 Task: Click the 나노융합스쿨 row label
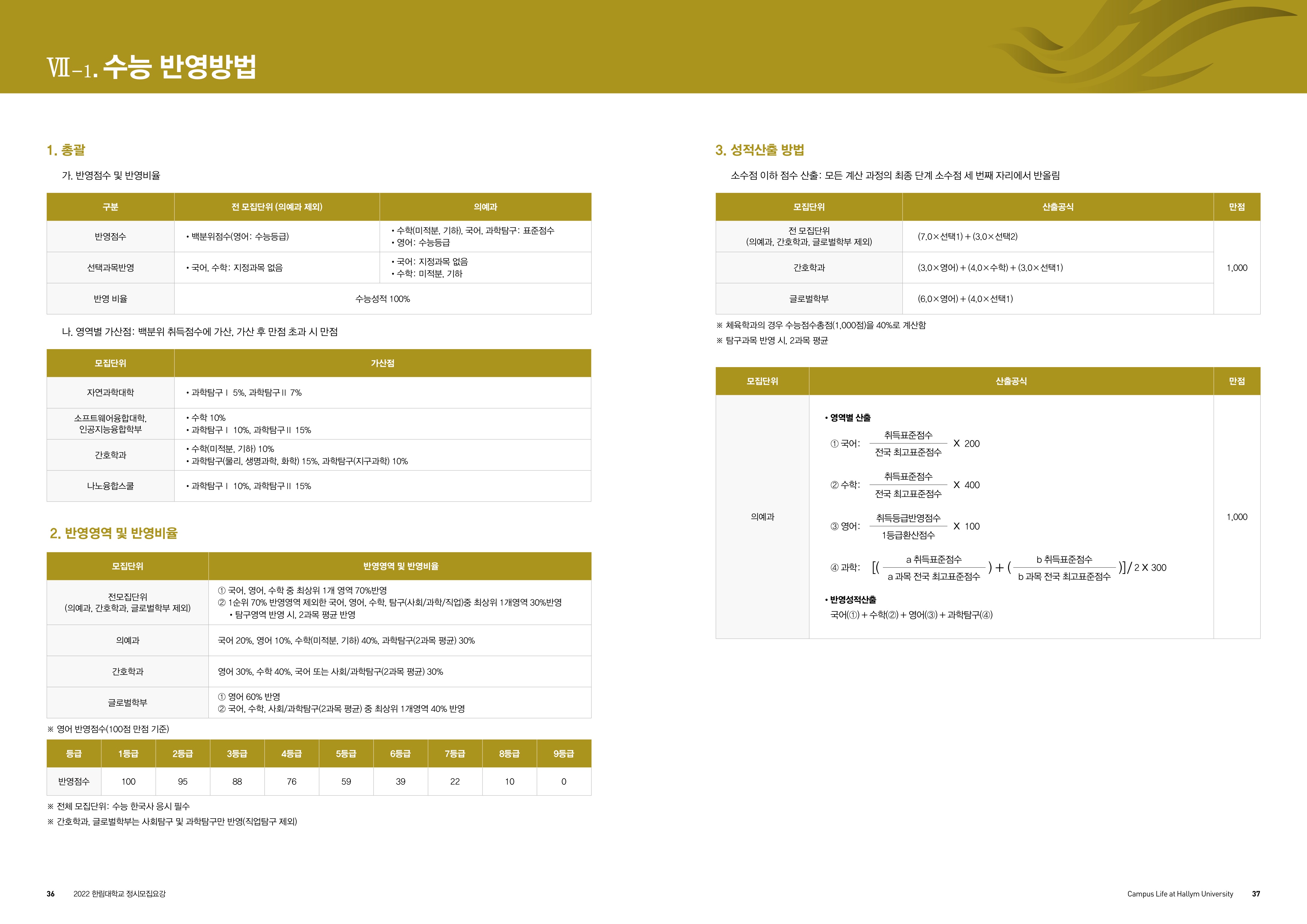click(x=111, y=486)
